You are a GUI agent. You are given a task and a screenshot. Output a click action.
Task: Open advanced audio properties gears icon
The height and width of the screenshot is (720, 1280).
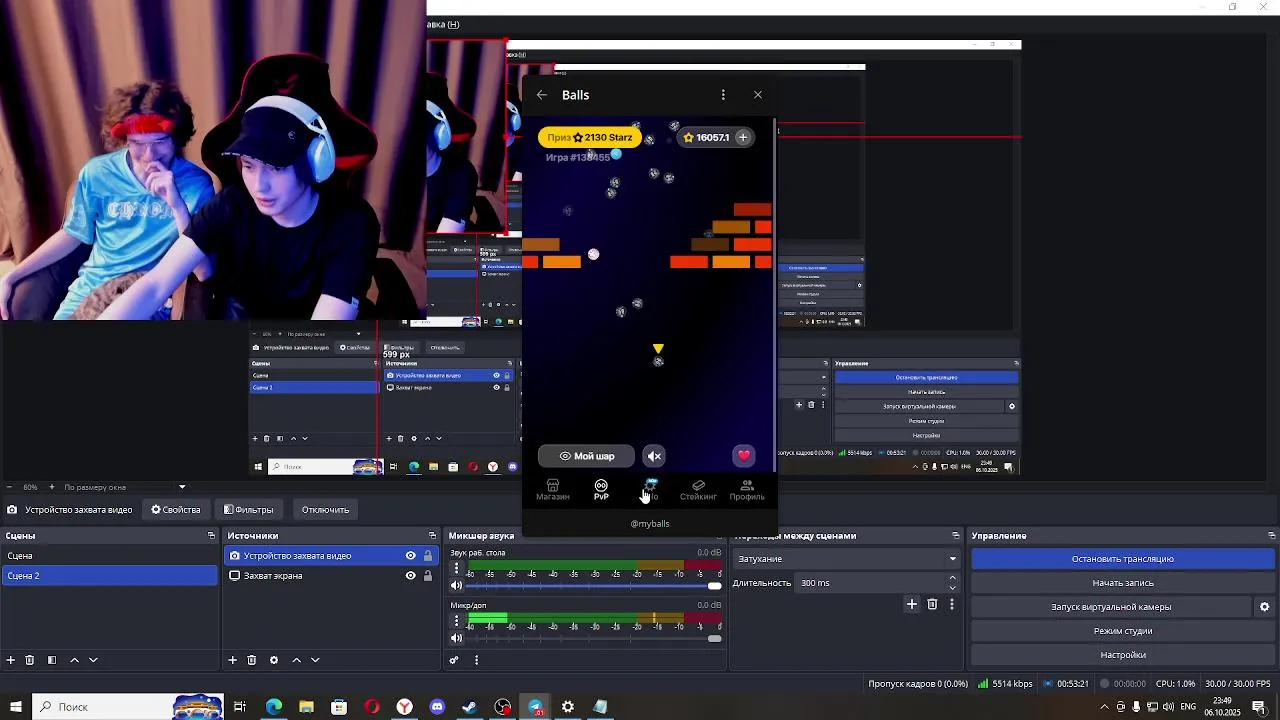[454, 660]
